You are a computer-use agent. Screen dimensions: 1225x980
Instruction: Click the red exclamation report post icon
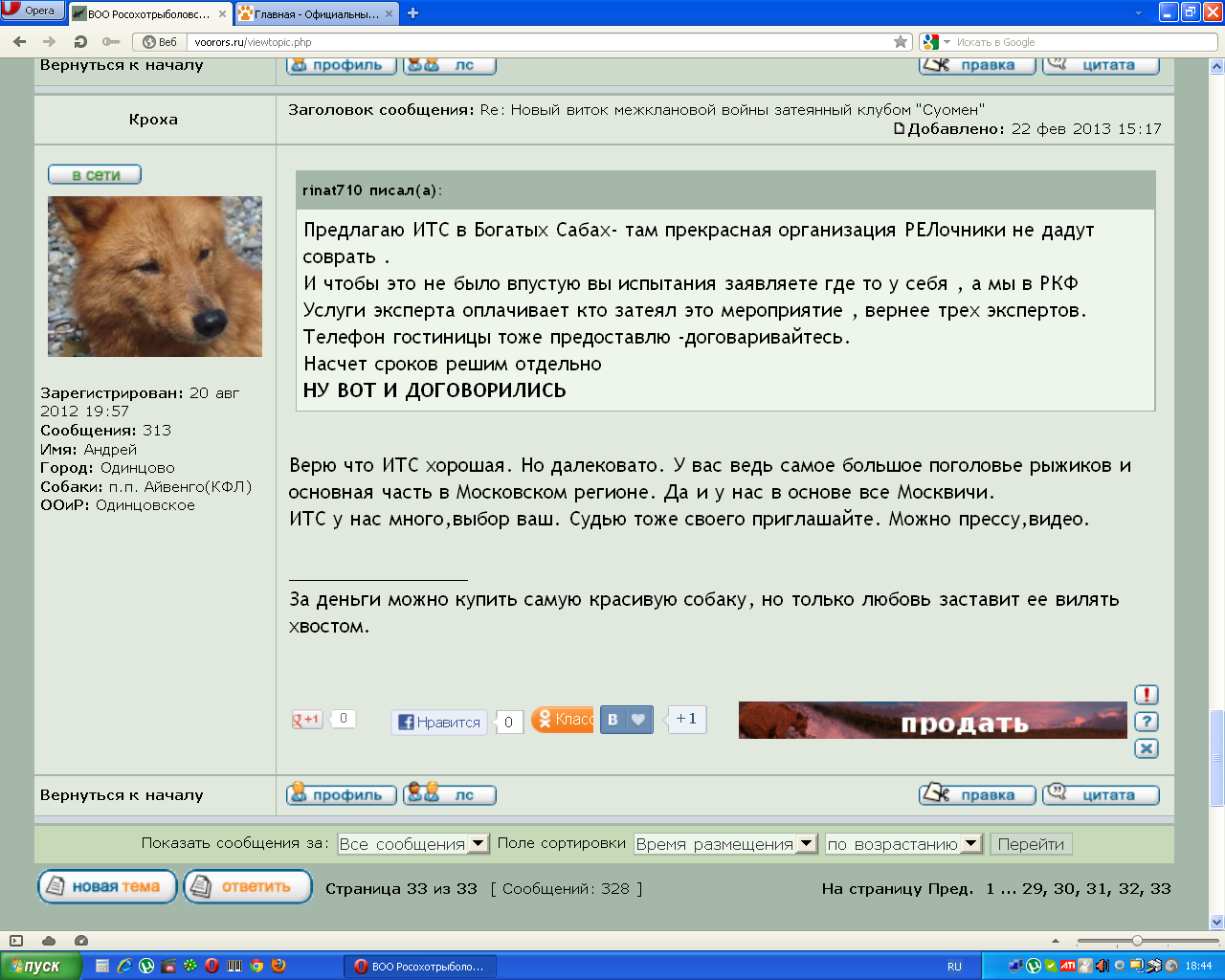click(1146, 695)
